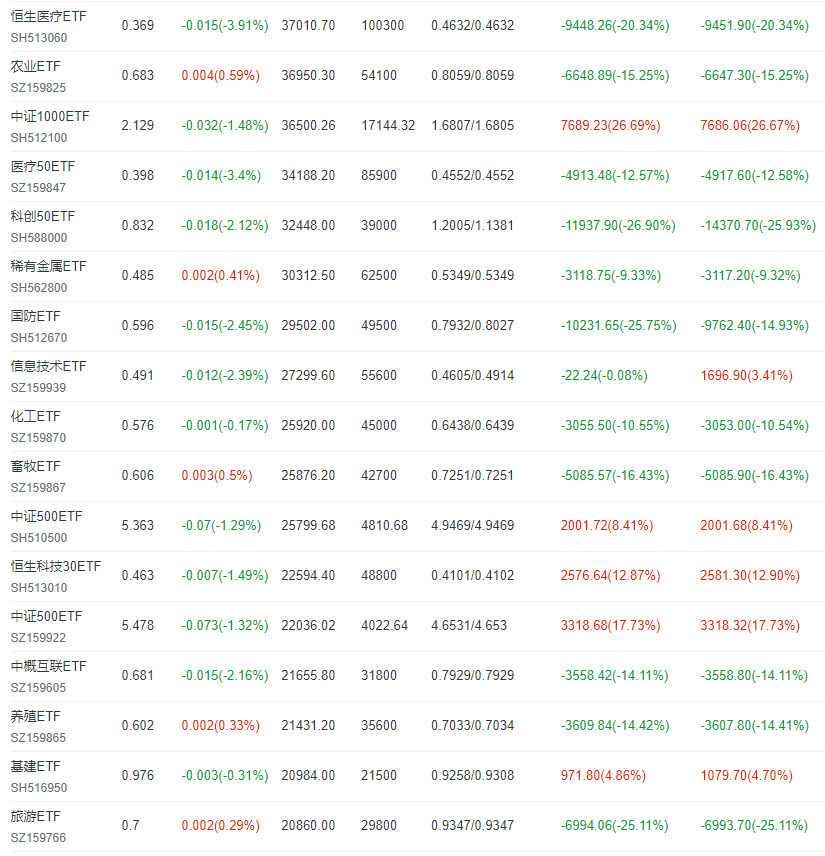Click 旅游ETF fund name

click(35, 817)
